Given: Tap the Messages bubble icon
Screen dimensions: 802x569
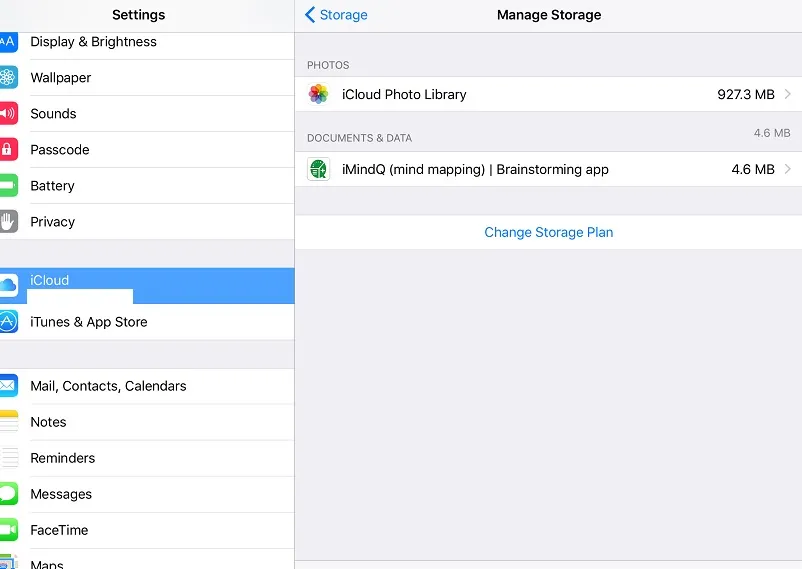Looking at the screenshot, I should pos(8,494).
